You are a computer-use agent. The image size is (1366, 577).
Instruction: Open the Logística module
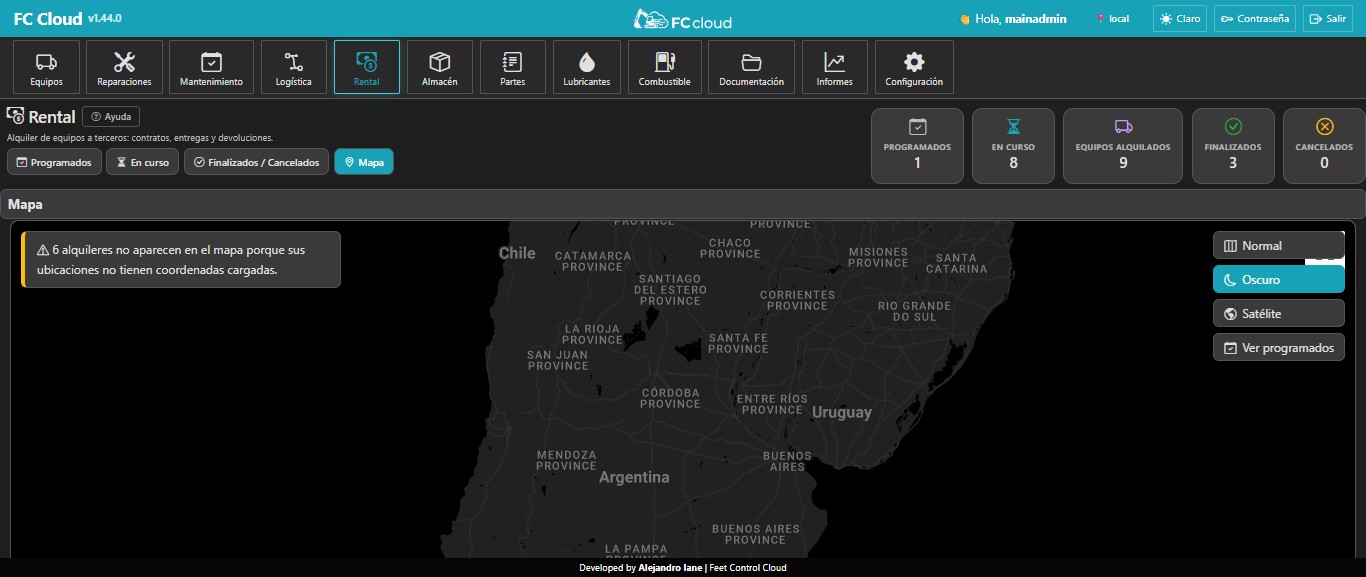[x=294, y=67]
